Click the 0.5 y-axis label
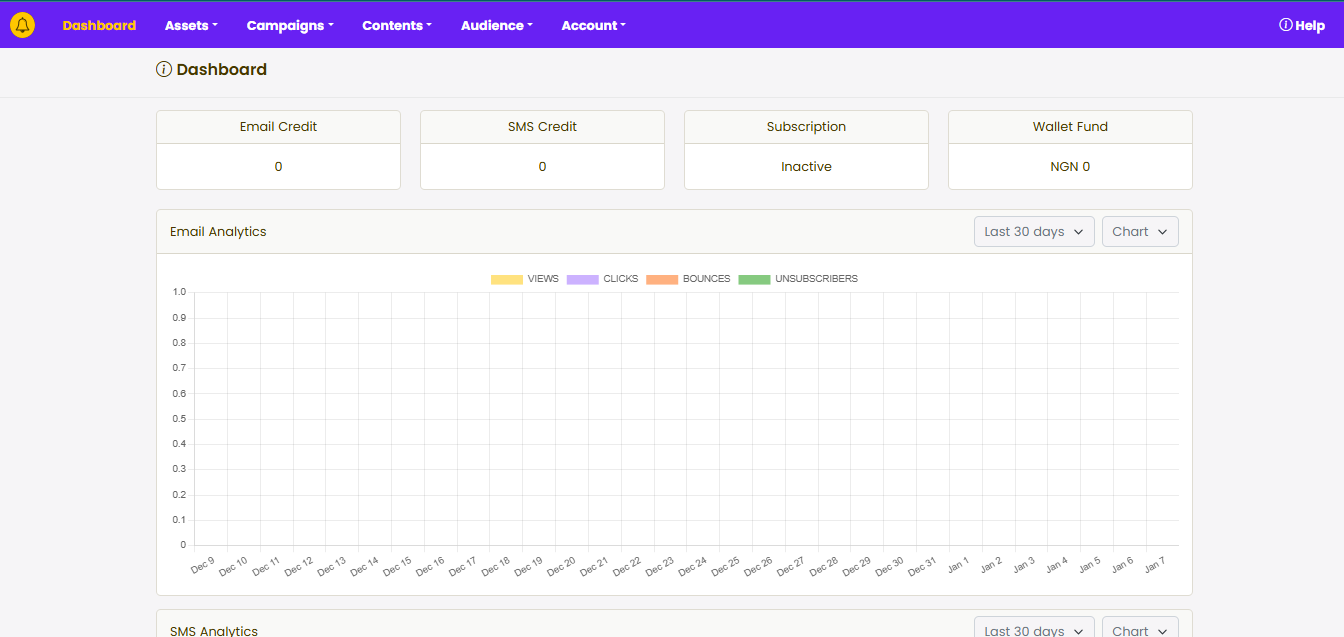 [179, 419]
